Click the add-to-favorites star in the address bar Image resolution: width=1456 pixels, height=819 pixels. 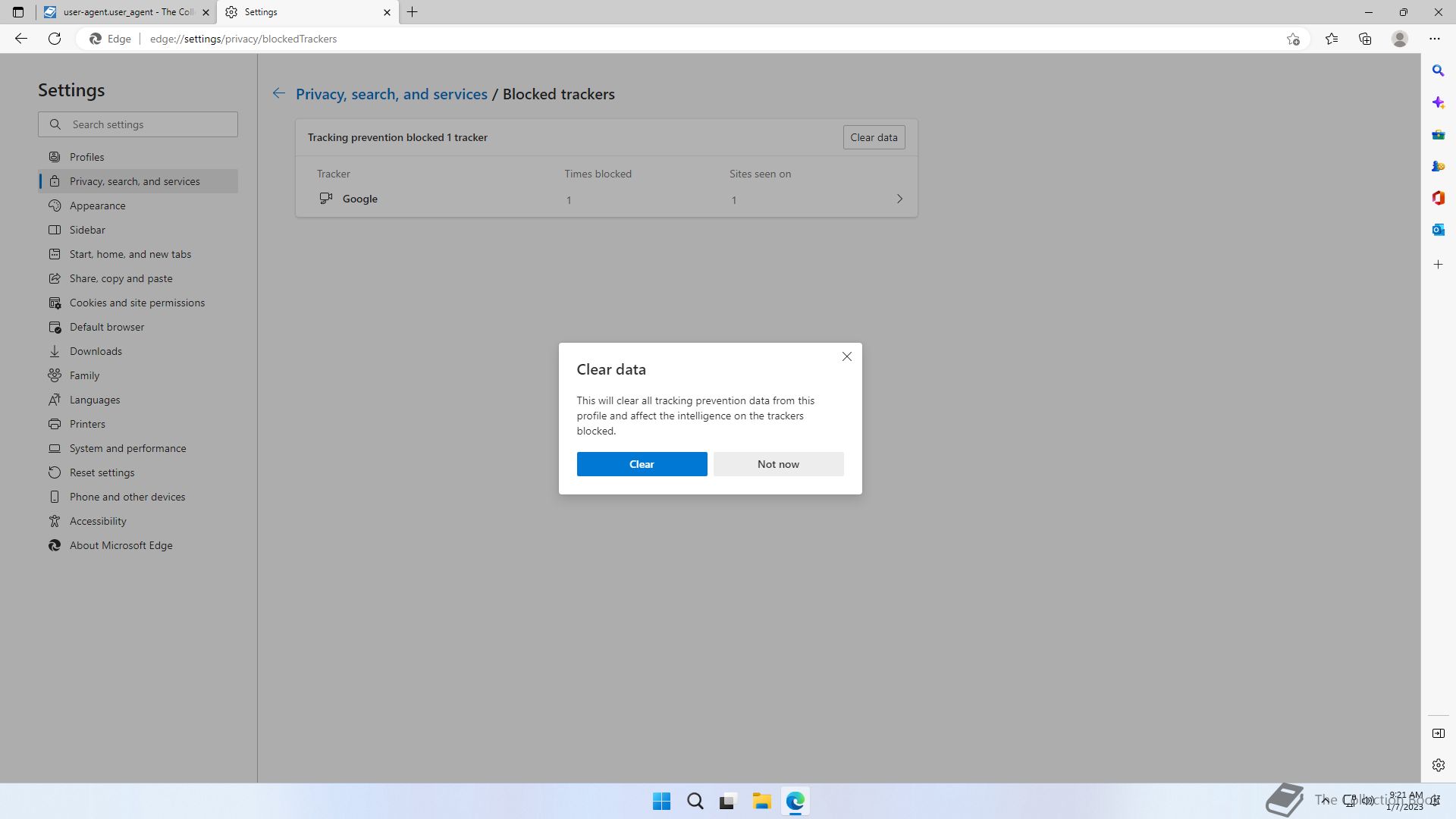point(1293,39)
